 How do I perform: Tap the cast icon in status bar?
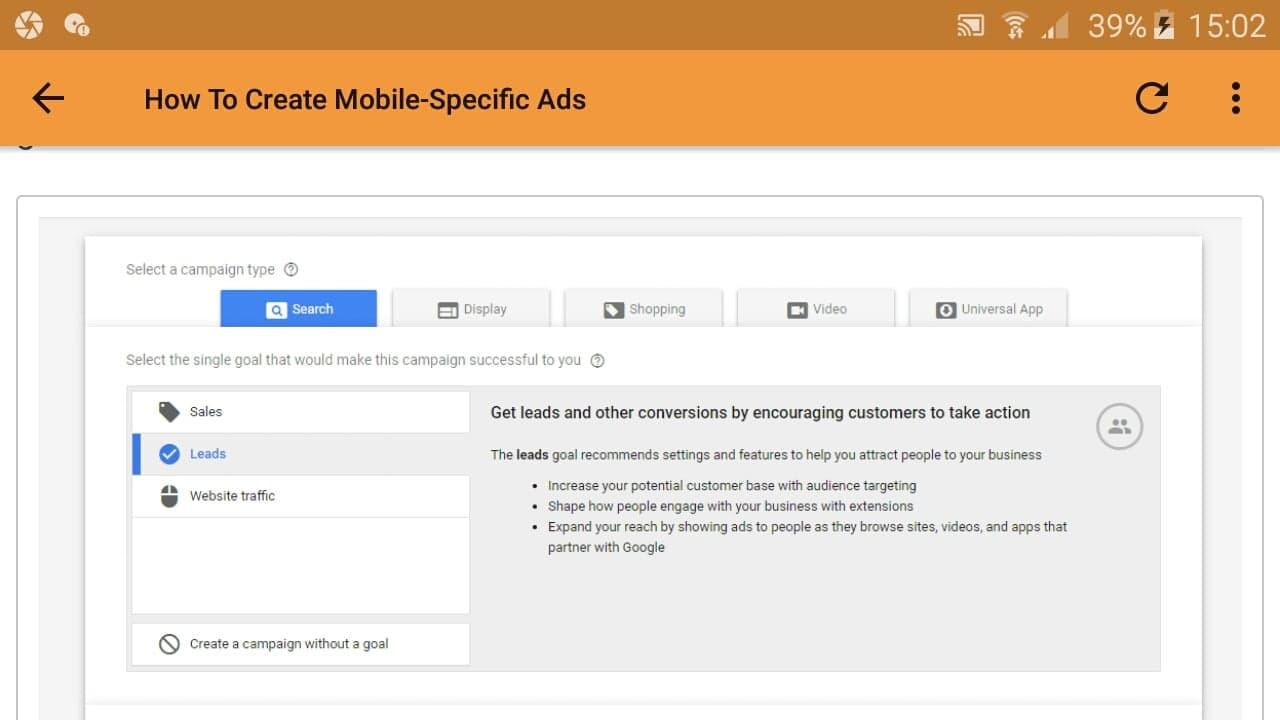(x=970, y=26)
